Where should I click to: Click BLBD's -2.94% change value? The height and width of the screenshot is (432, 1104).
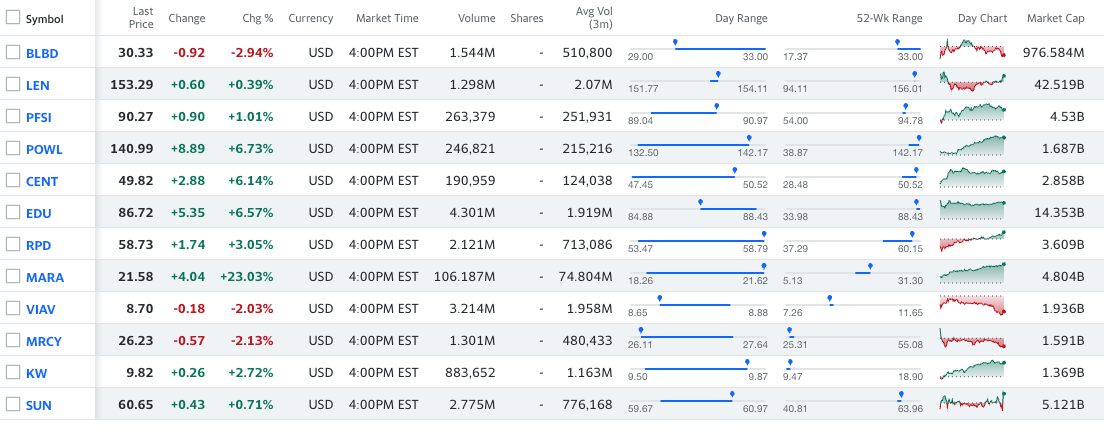click(251, 52)
